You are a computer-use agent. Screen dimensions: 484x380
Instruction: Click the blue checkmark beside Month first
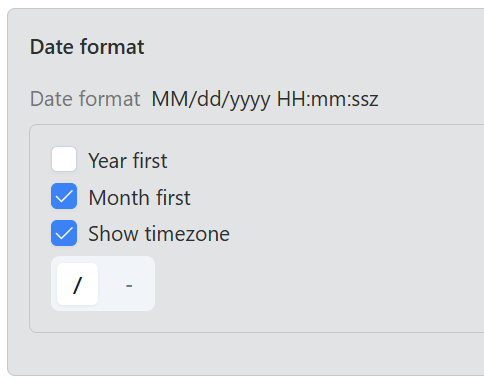(64, 196)
